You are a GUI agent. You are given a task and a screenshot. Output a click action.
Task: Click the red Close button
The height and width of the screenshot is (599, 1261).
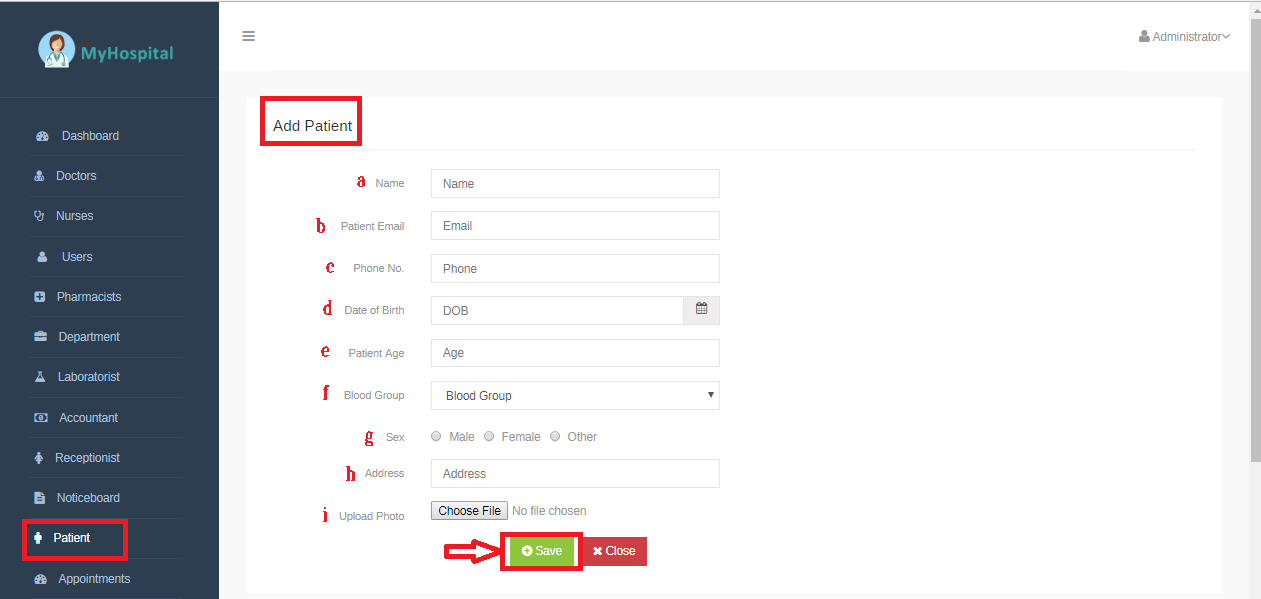(614, 551)
